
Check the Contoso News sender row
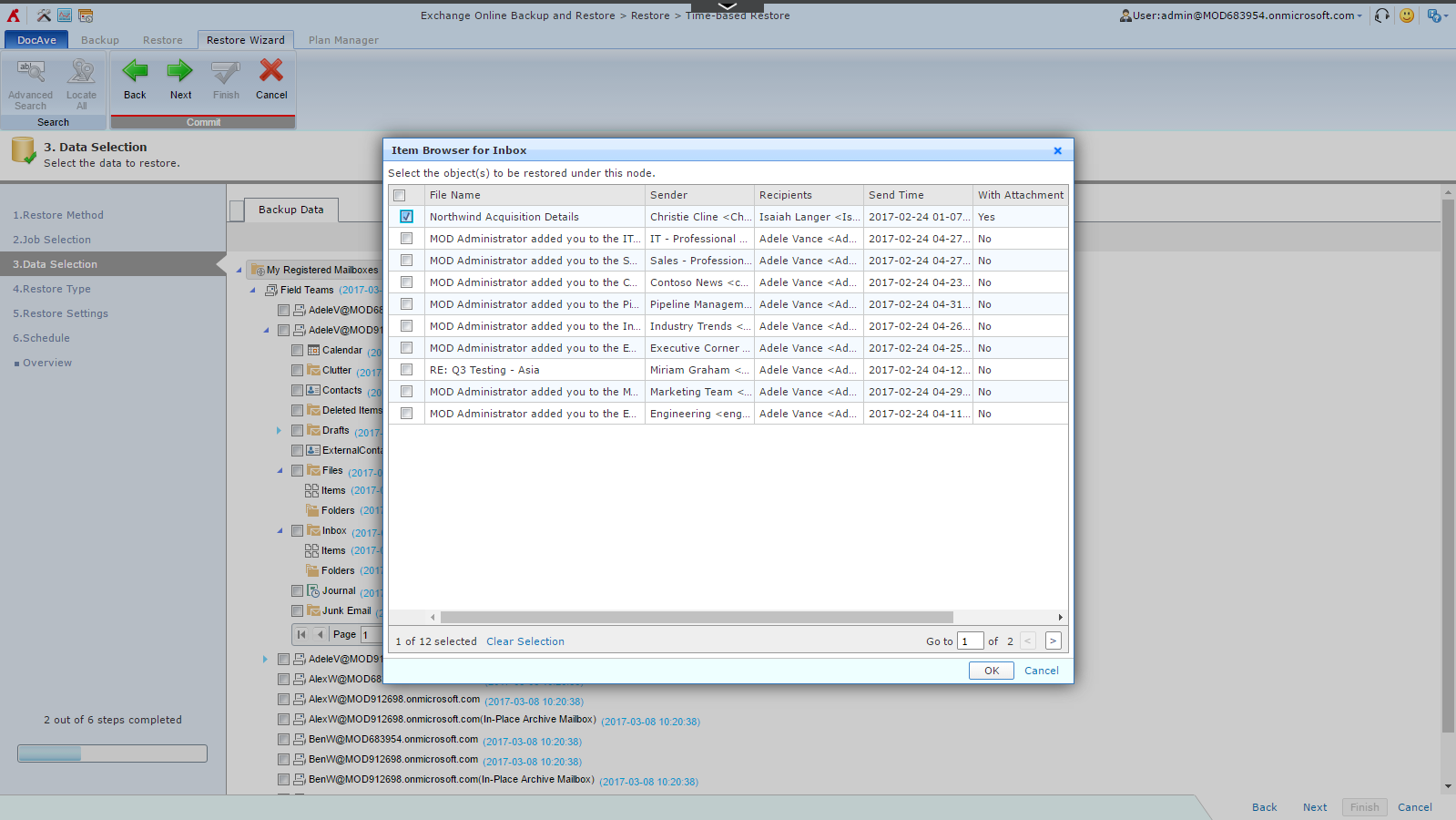point(406,282)
